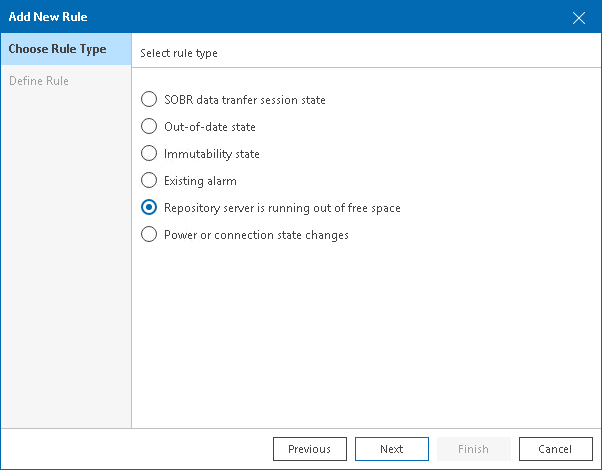Viewport: 602px width, 470px height.
Task: Select the Existing alarm radio button
Action: pyautogui.click(x=149, y=181)
